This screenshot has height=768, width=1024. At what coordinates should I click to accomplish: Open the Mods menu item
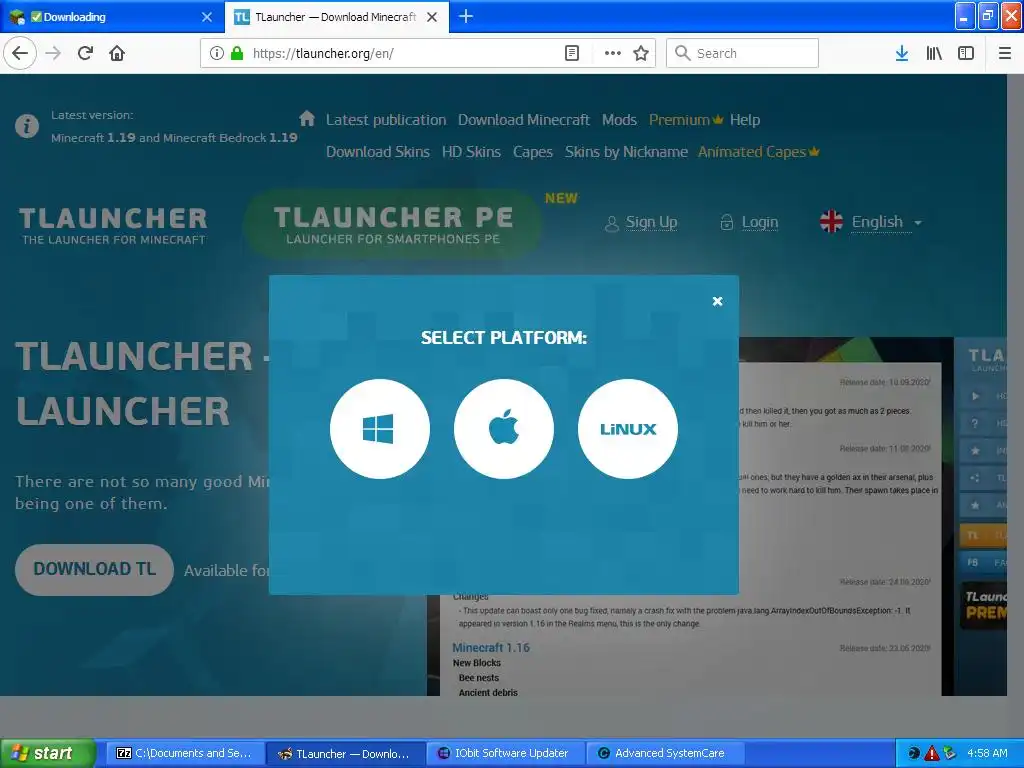pos(619,120)
